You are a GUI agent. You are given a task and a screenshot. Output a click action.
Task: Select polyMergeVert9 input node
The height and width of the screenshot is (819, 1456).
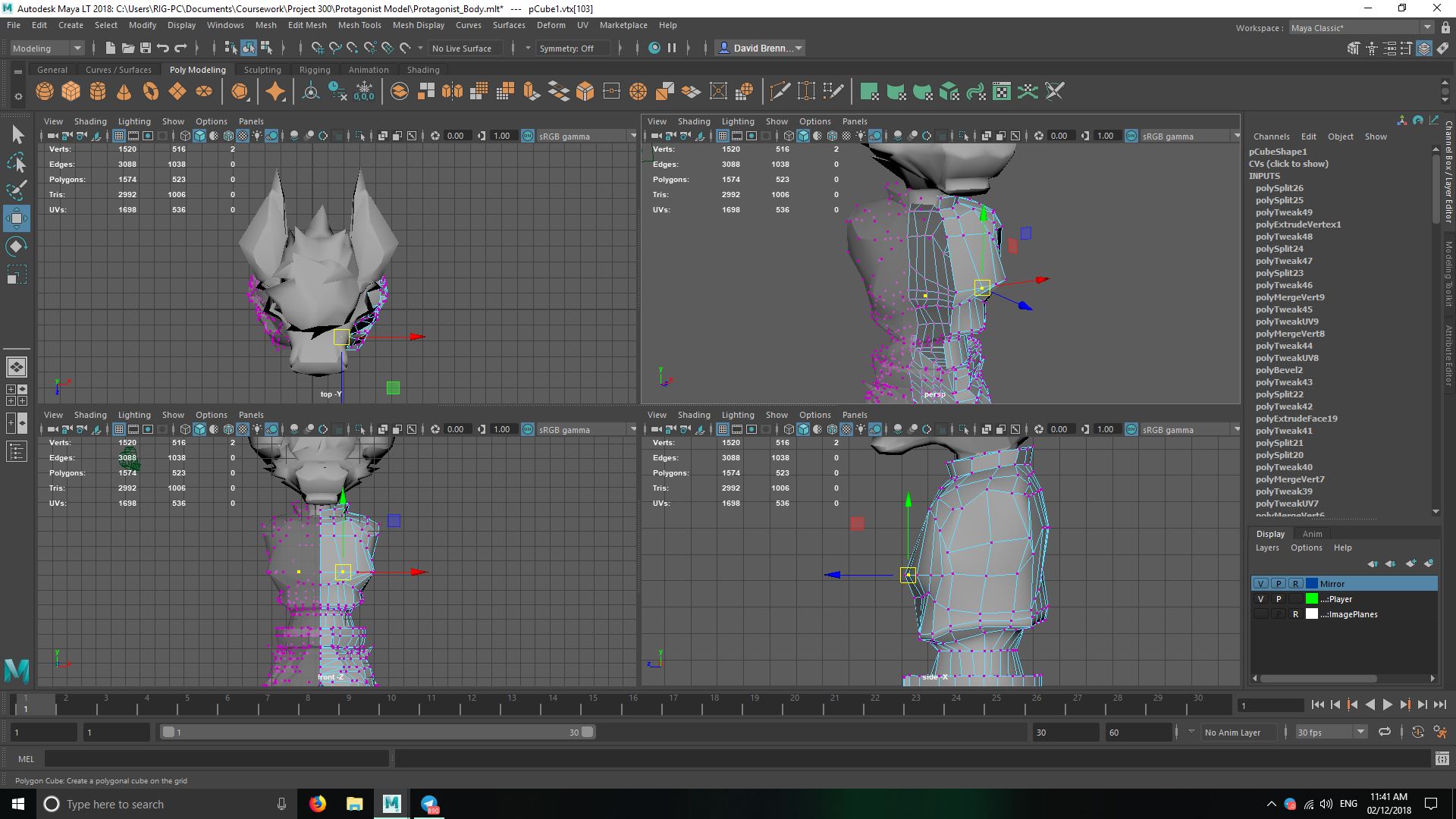click(1290, 297)
